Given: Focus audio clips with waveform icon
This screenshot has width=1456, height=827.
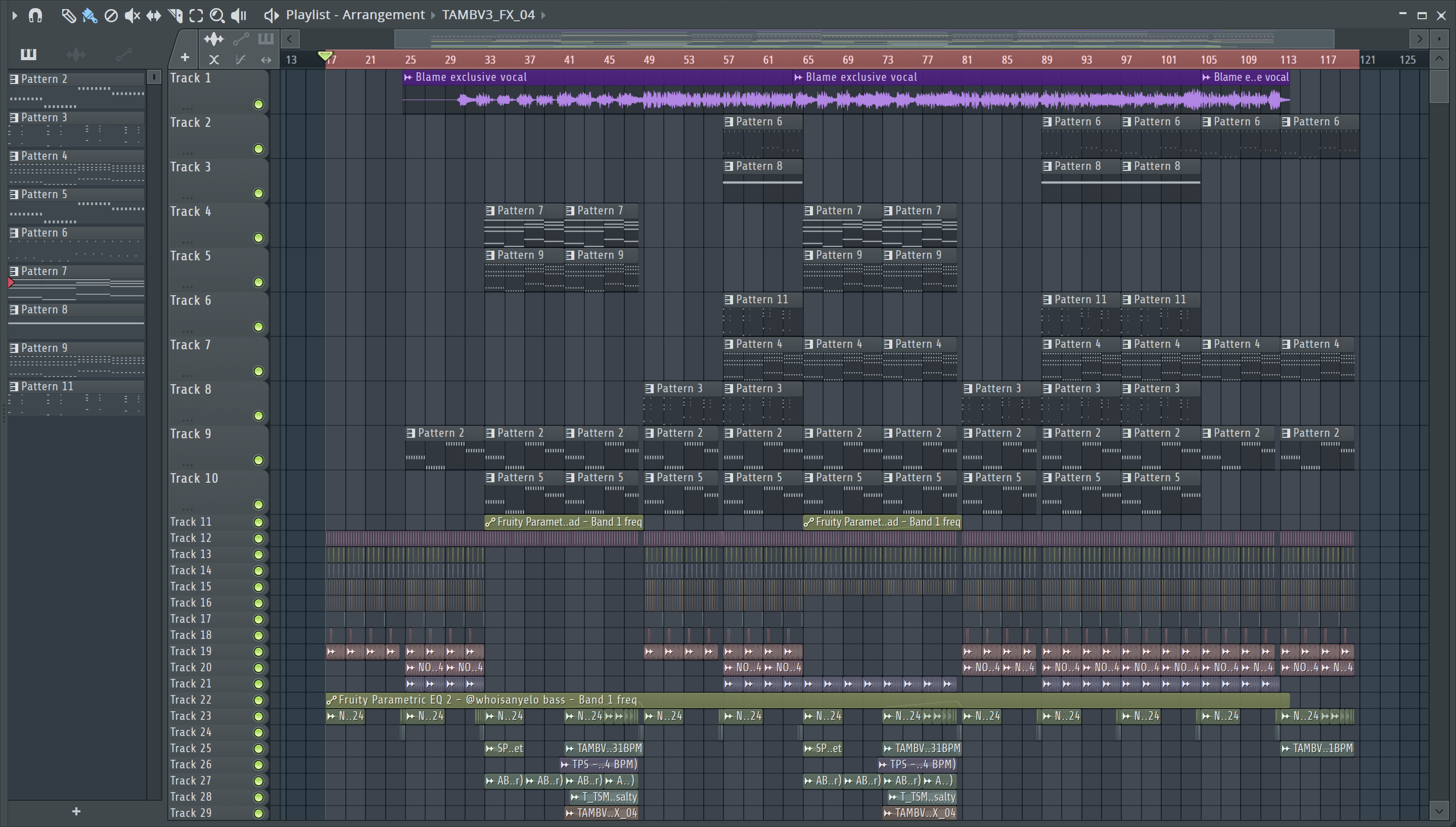Looking at the screenshot, I should point(213,38).
